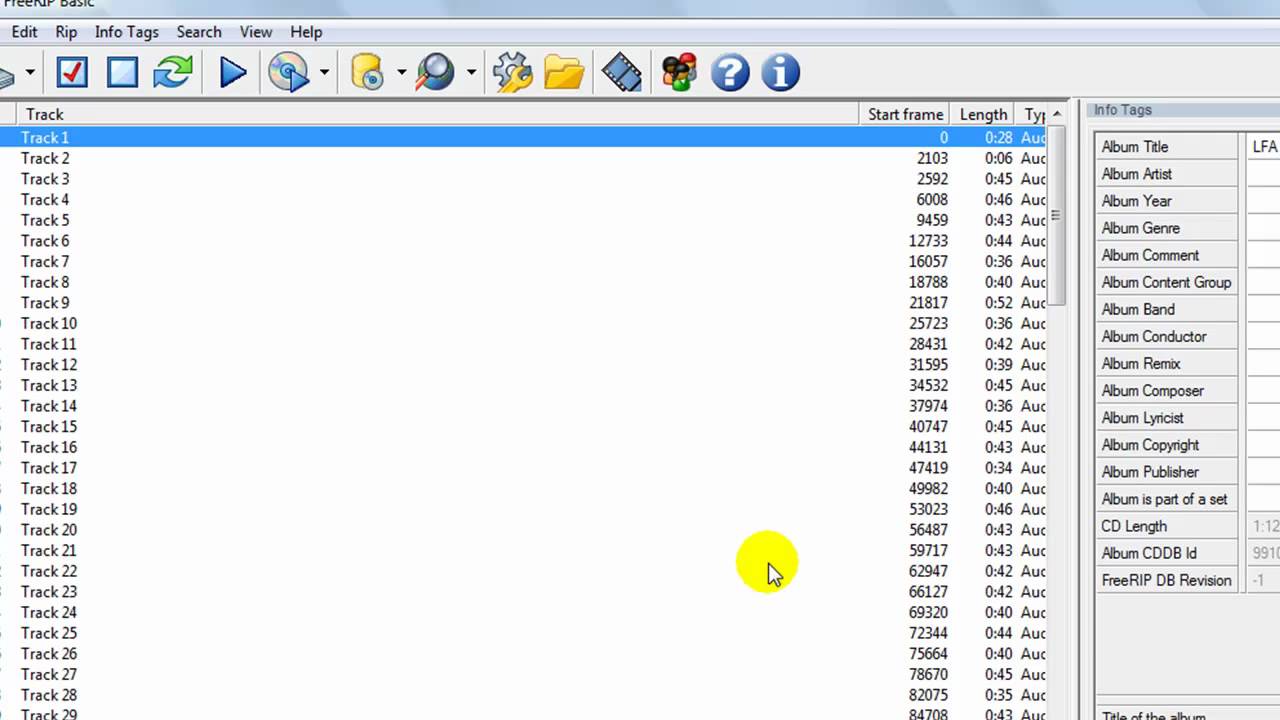Click the empty Album Artist value field
The image size is (1280, 720).
tap(1264, 173)
